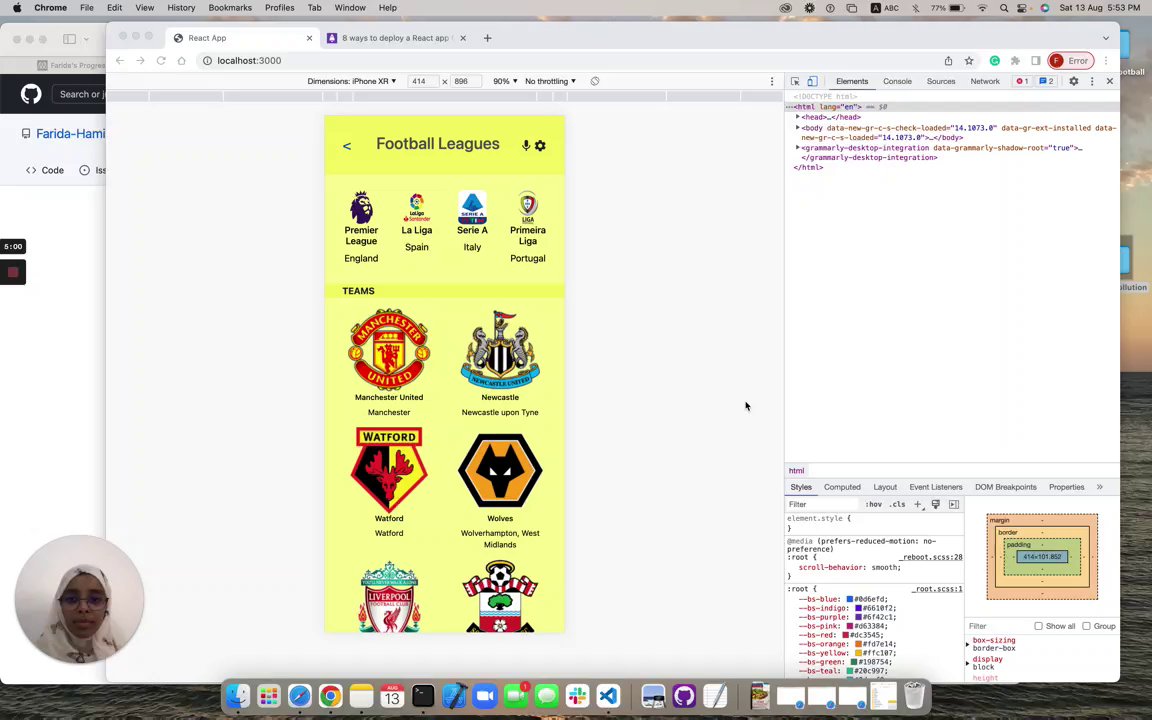Click the Error profile button in Chrome
This screenshot has height=720, width=1152.
coord(1071,61)
